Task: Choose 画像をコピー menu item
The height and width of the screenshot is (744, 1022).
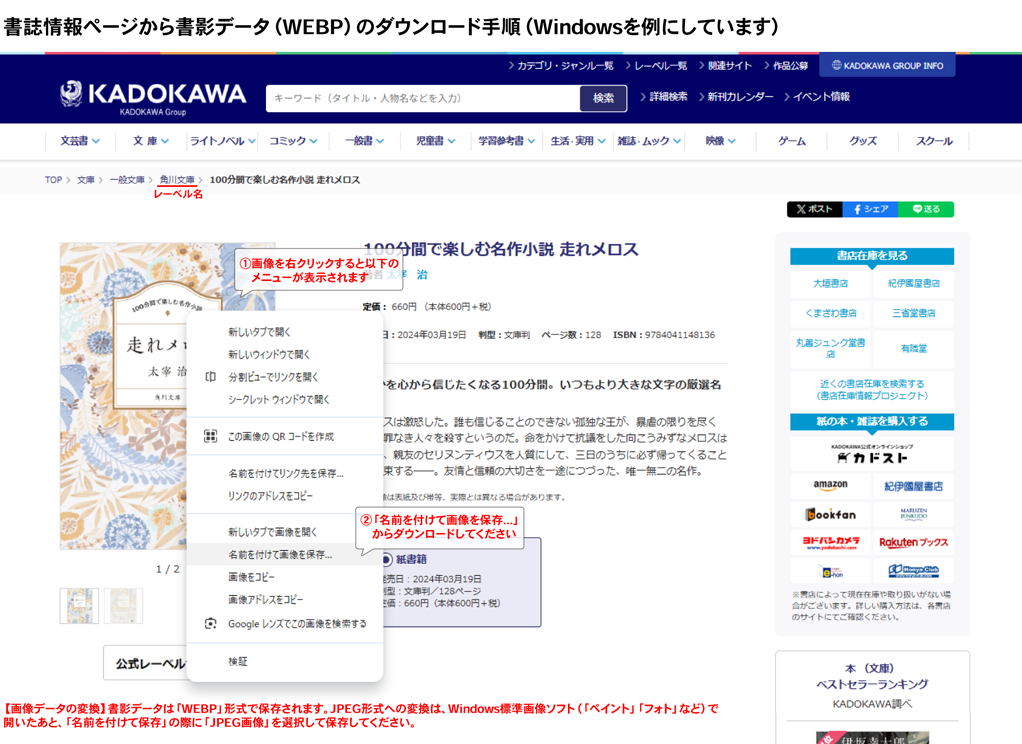Action: point(285,577)
